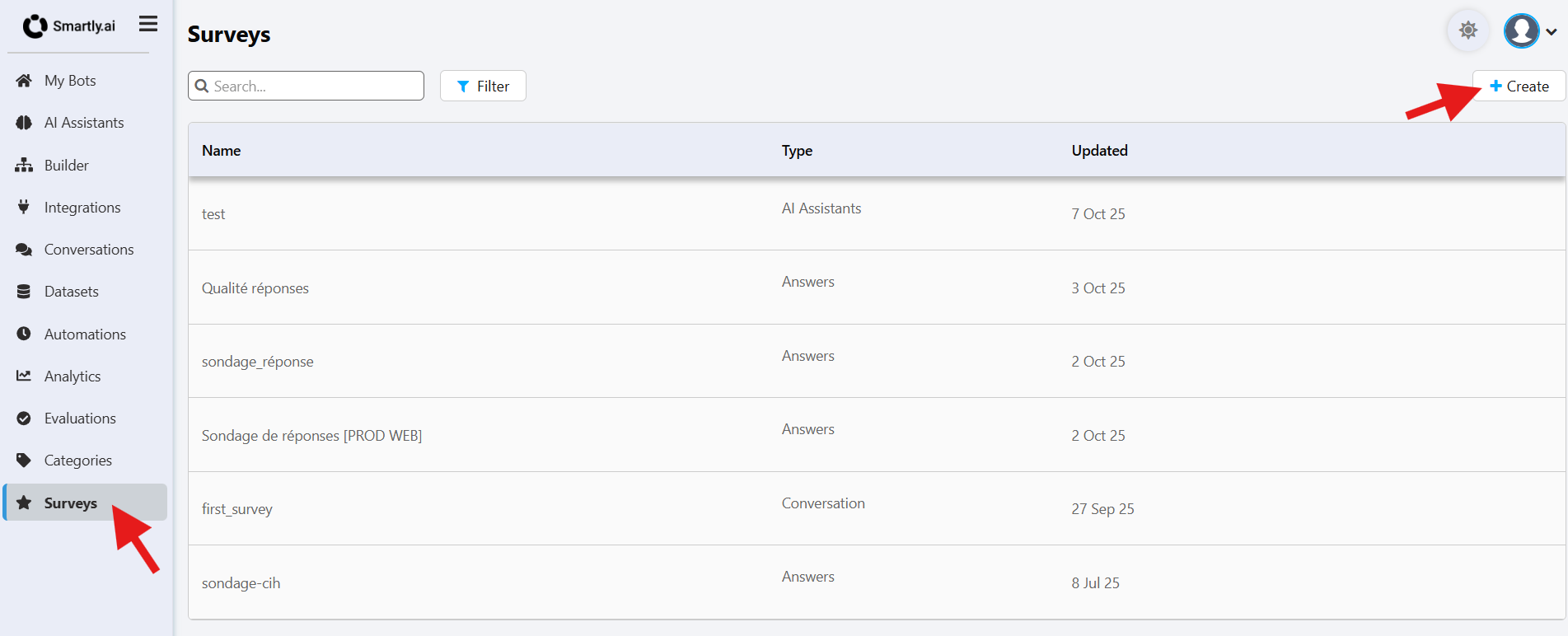Open the first_survey row
Image resolution: width=1568 pixels, height=636 pixels.
[237, 509]
